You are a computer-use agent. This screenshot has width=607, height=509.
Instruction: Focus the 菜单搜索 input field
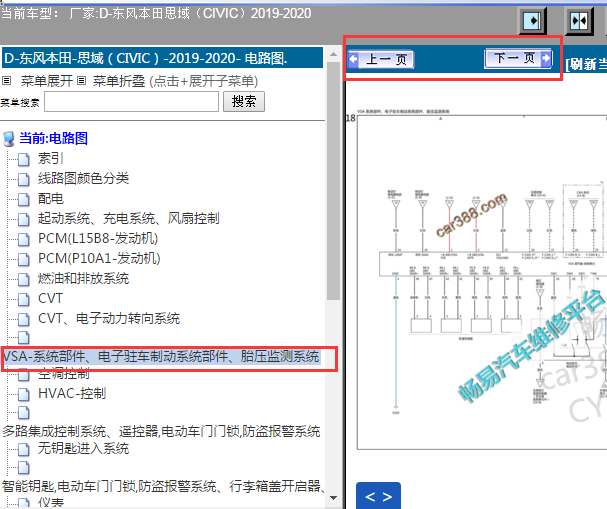coord(132,101)
